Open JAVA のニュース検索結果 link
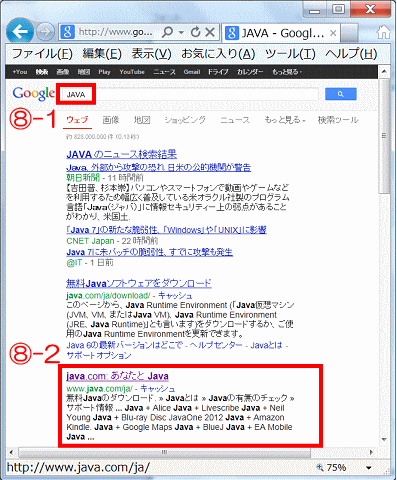This screenshot has width=397, height=480. pyautogui.click(x=121, y=154)
